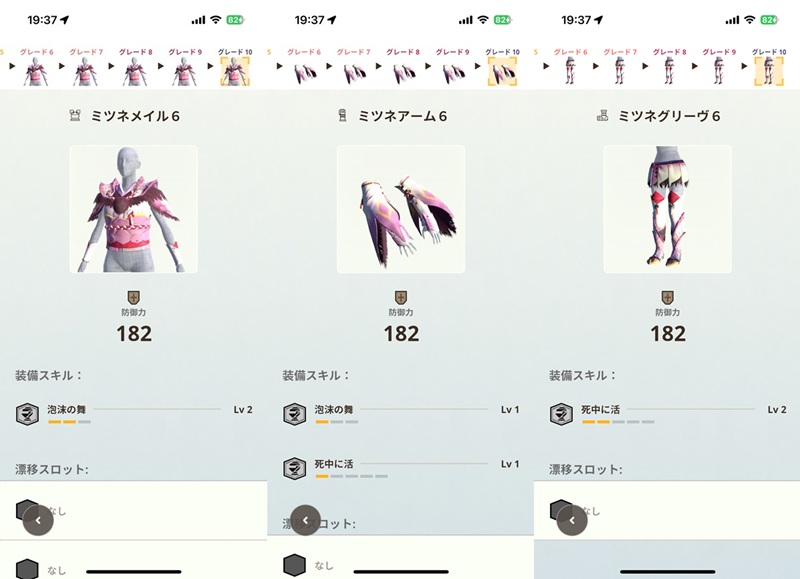This screenshot has width=800, height=579.
Task: Select Grade 7 leg armor thumbnail
Action: [620, 70]
